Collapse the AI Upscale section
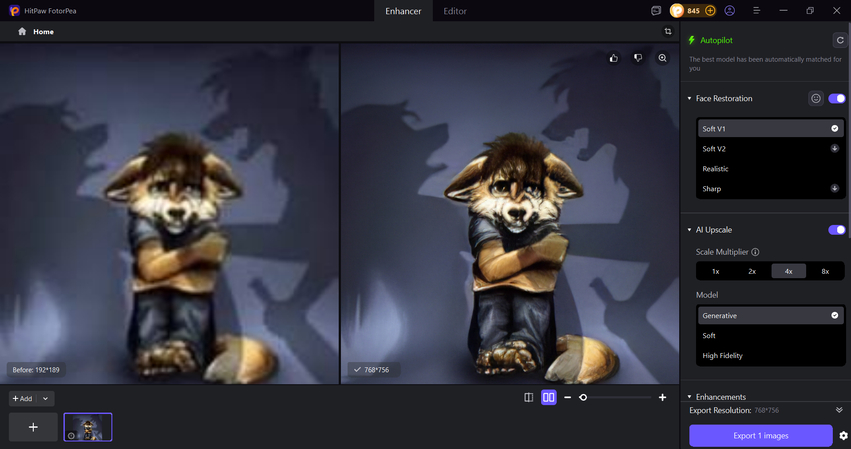 pos(689,230)
